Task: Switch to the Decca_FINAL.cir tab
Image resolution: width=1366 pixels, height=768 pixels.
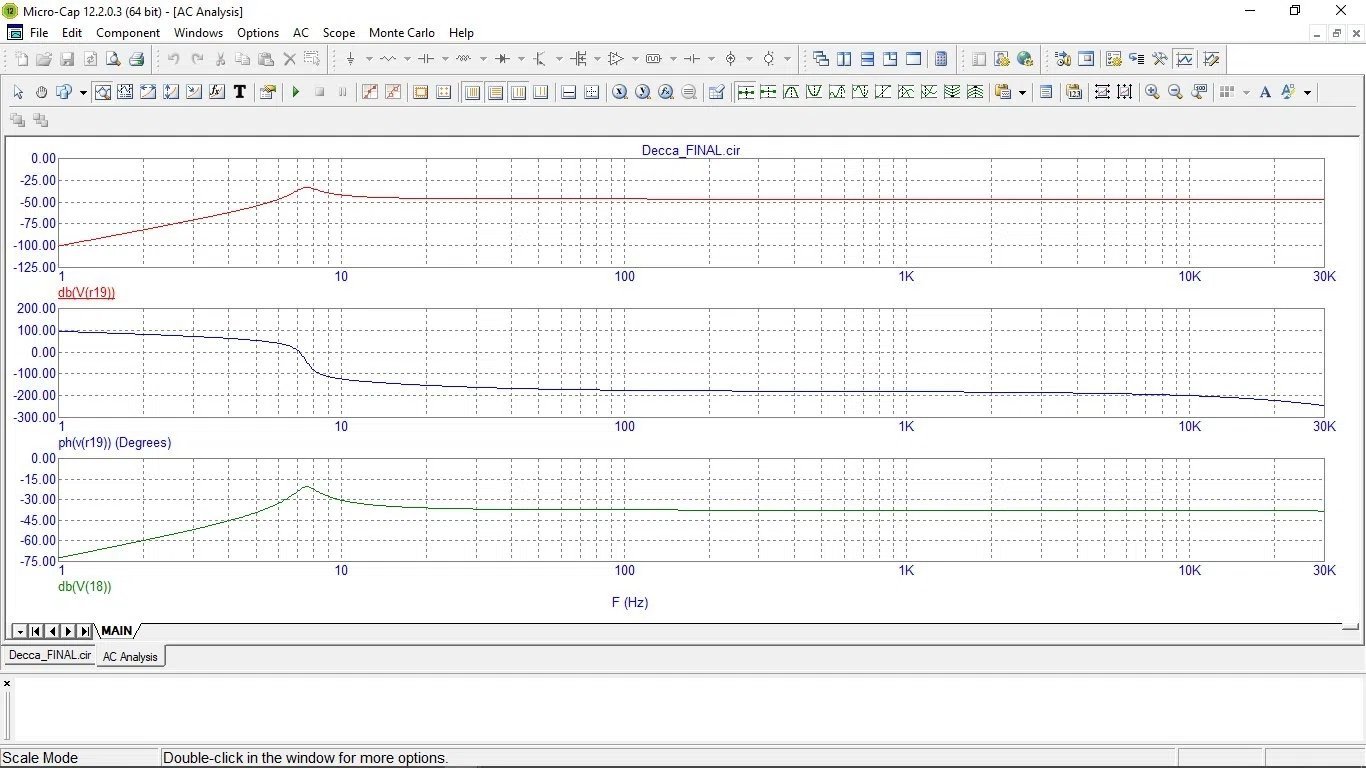Action: 50,656
